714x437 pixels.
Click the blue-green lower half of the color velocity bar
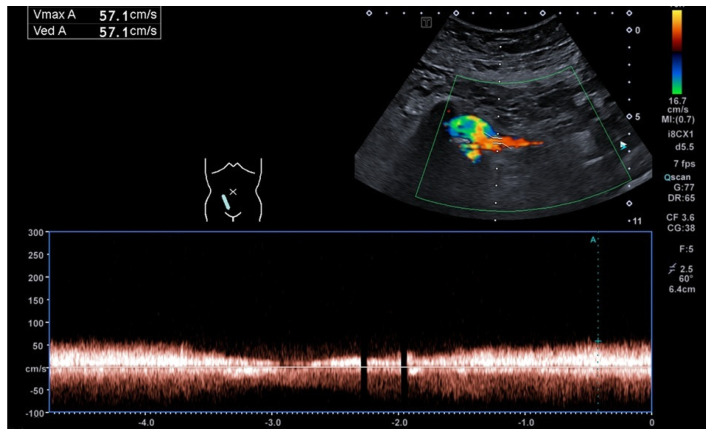pos(677,74)
